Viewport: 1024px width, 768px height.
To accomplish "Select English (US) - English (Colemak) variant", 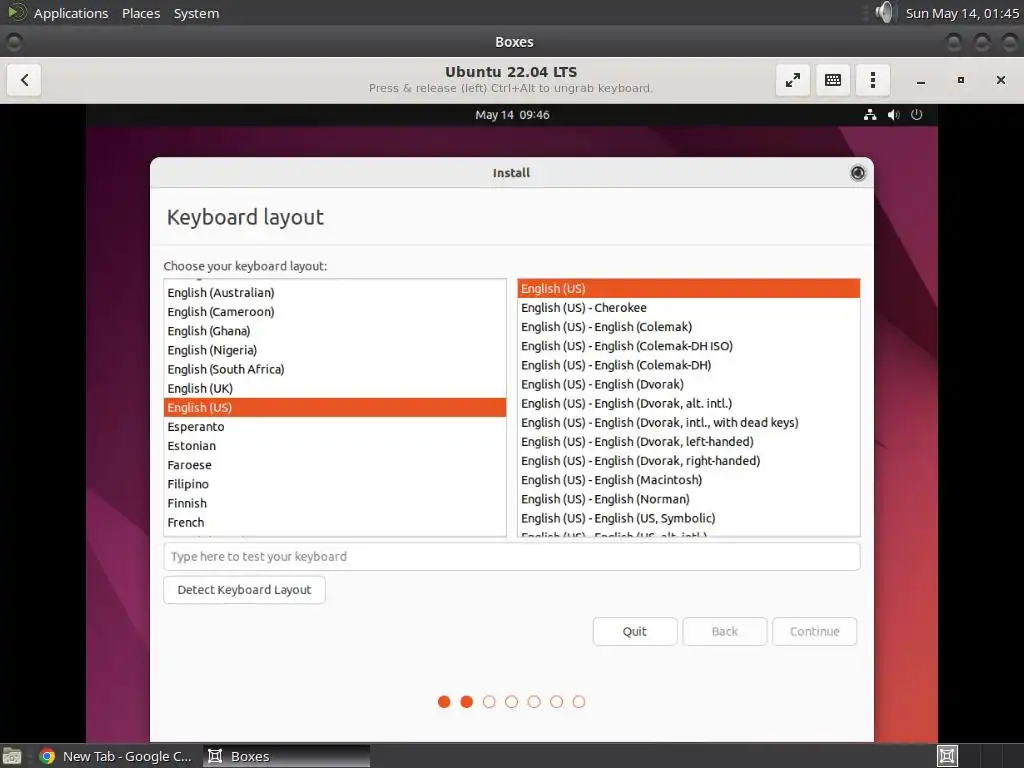I will (x=688, y=327).
